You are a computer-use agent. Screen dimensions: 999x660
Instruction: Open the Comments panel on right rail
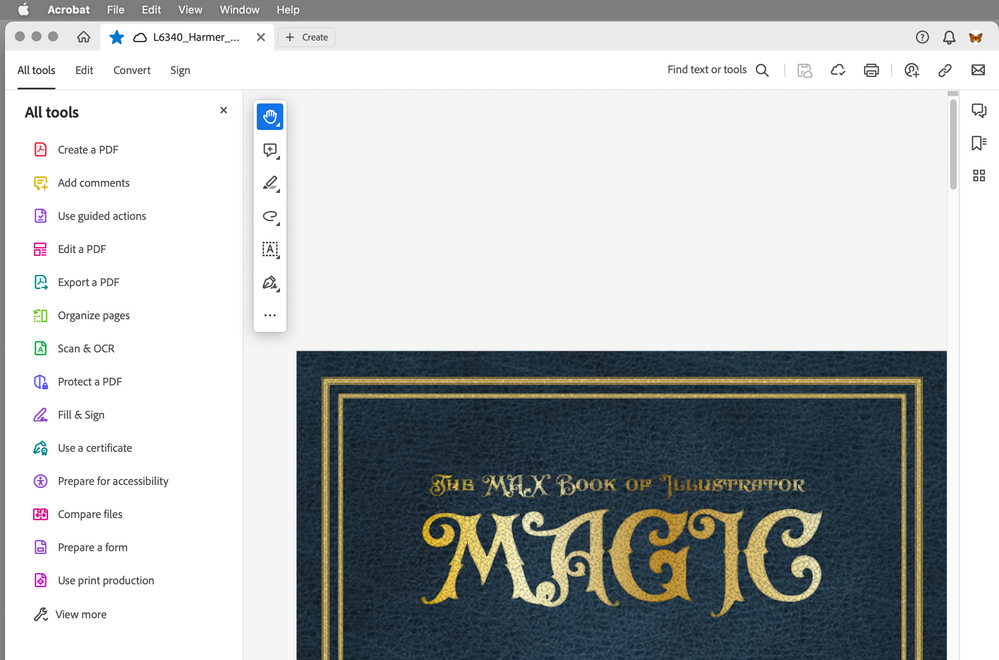979,111
